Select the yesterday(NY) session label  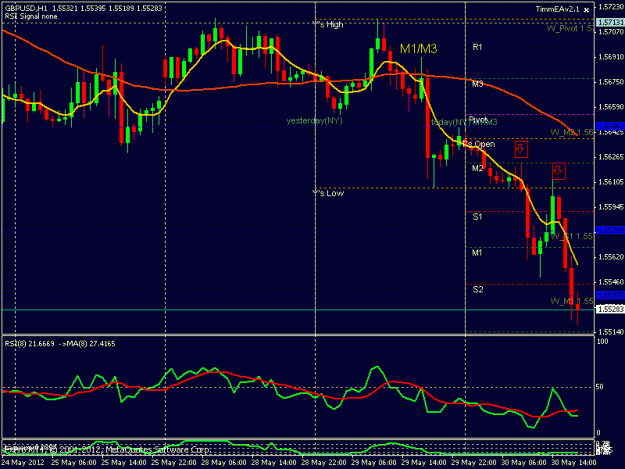[314, 121]
